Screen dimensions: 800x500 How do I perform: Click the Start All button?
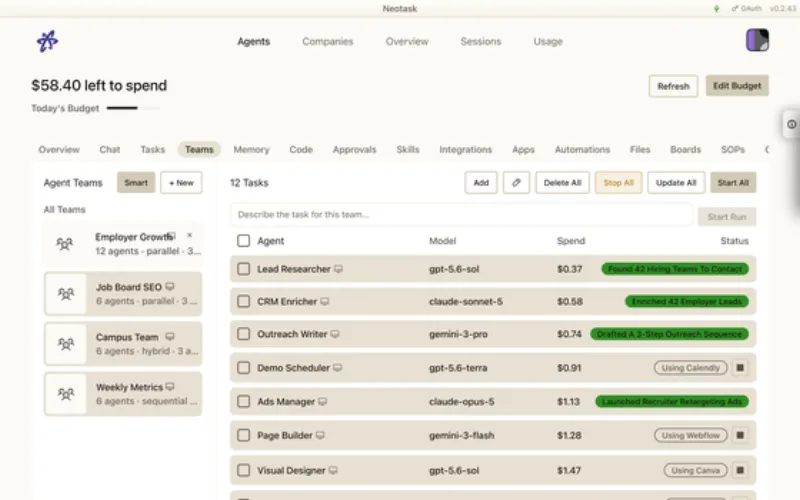pos(733,183)
